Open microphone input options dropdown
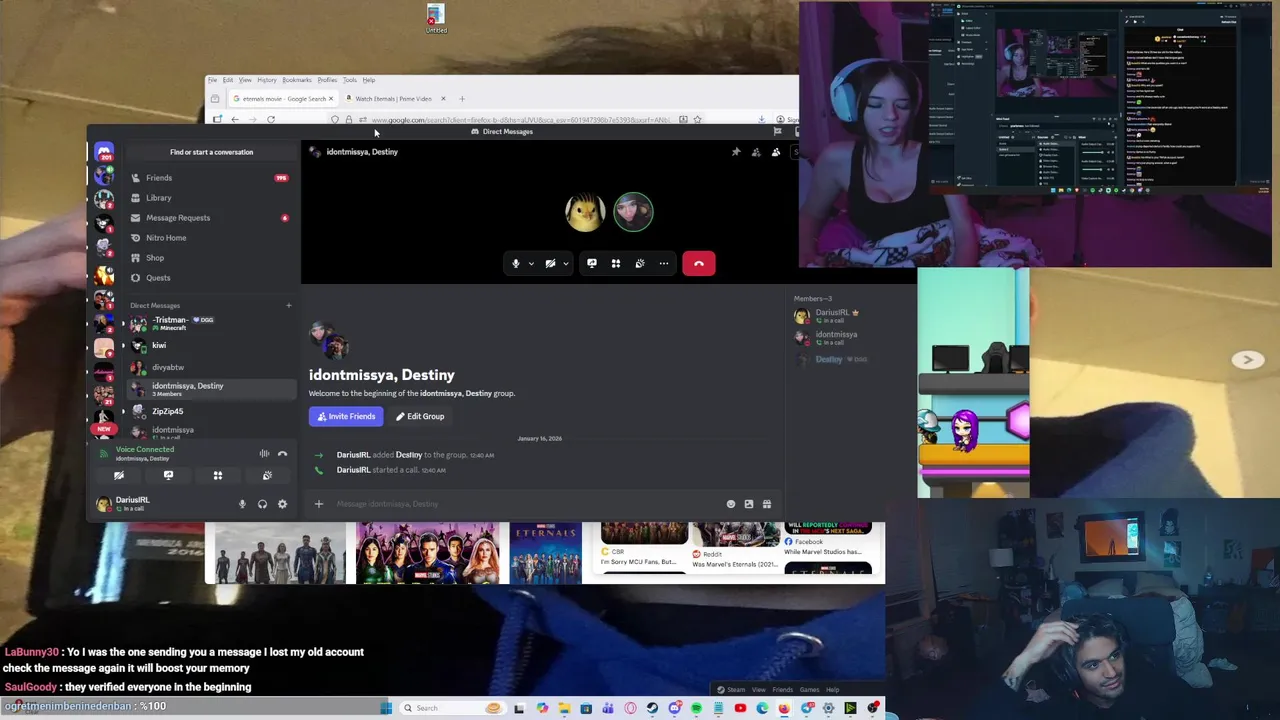Image resolution: width=1280 pixels, height=720 pixels. (531, 264)
